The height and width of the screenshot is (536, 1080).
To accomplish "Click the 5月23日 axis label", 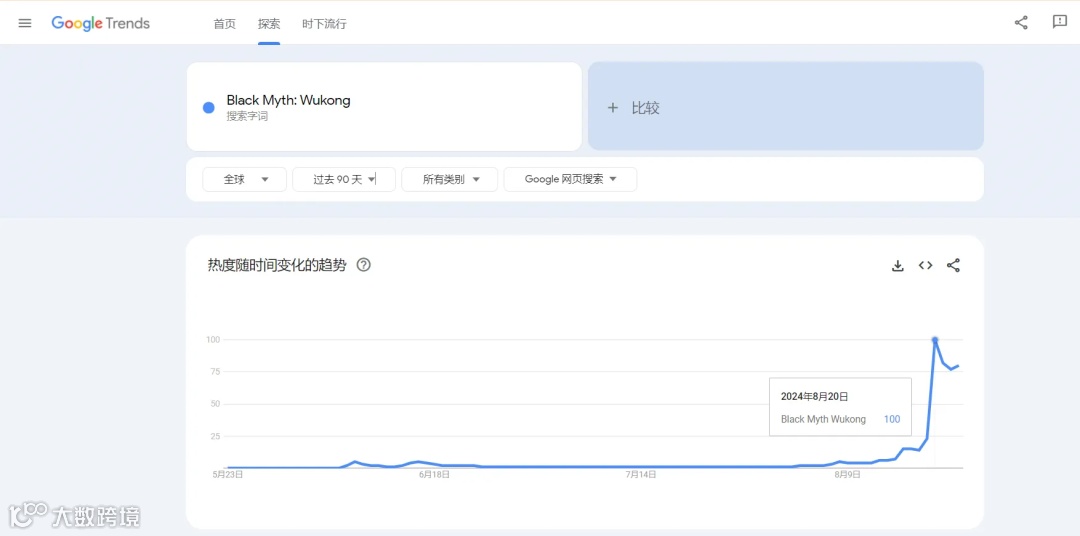I will [228, 475].
